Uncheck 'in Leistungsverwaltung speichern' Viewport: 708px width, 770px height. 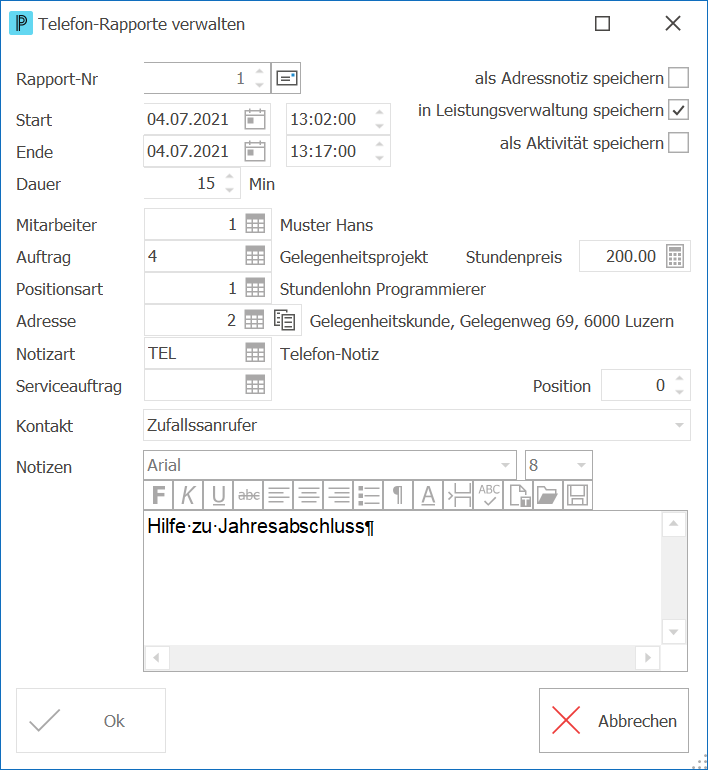678,110
